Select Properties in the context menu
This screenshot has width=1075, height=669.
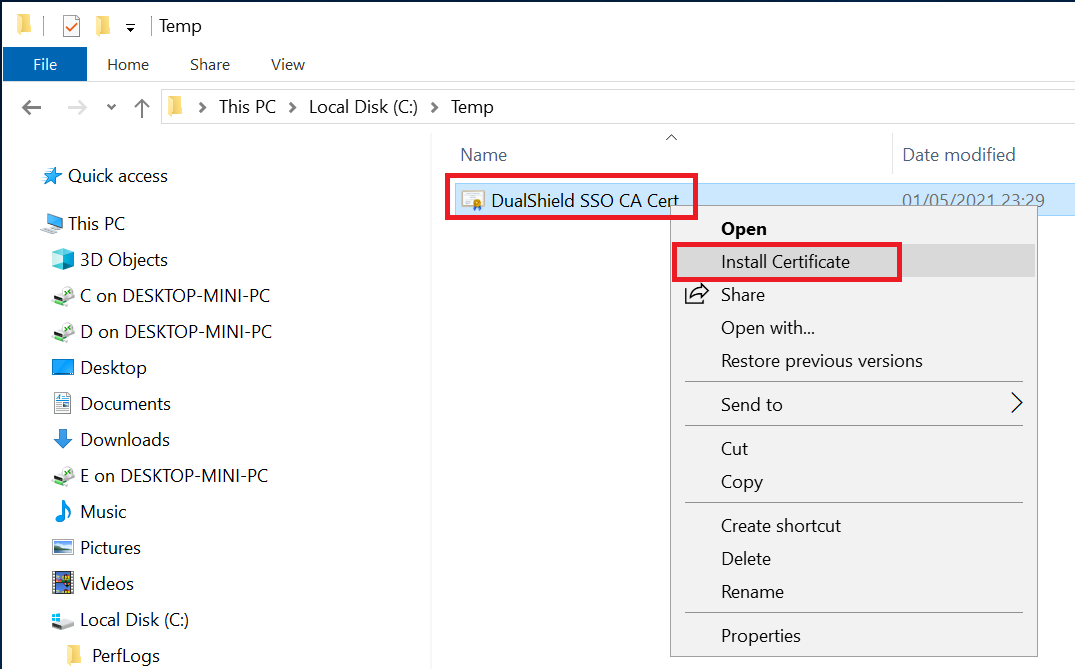760,636
